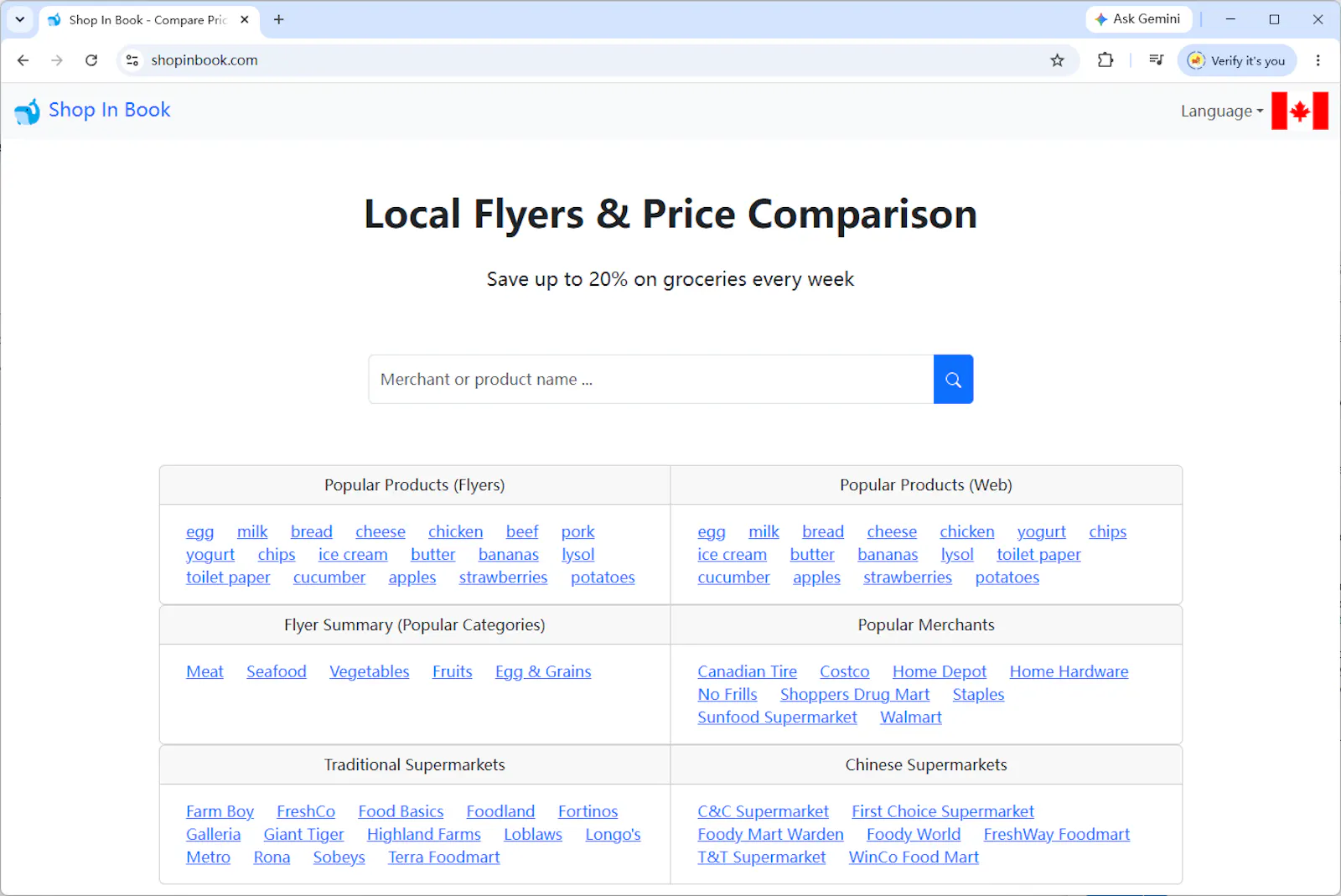
Task: Open the Farm Boy supermarket link
Action: [x=220, y=811]
